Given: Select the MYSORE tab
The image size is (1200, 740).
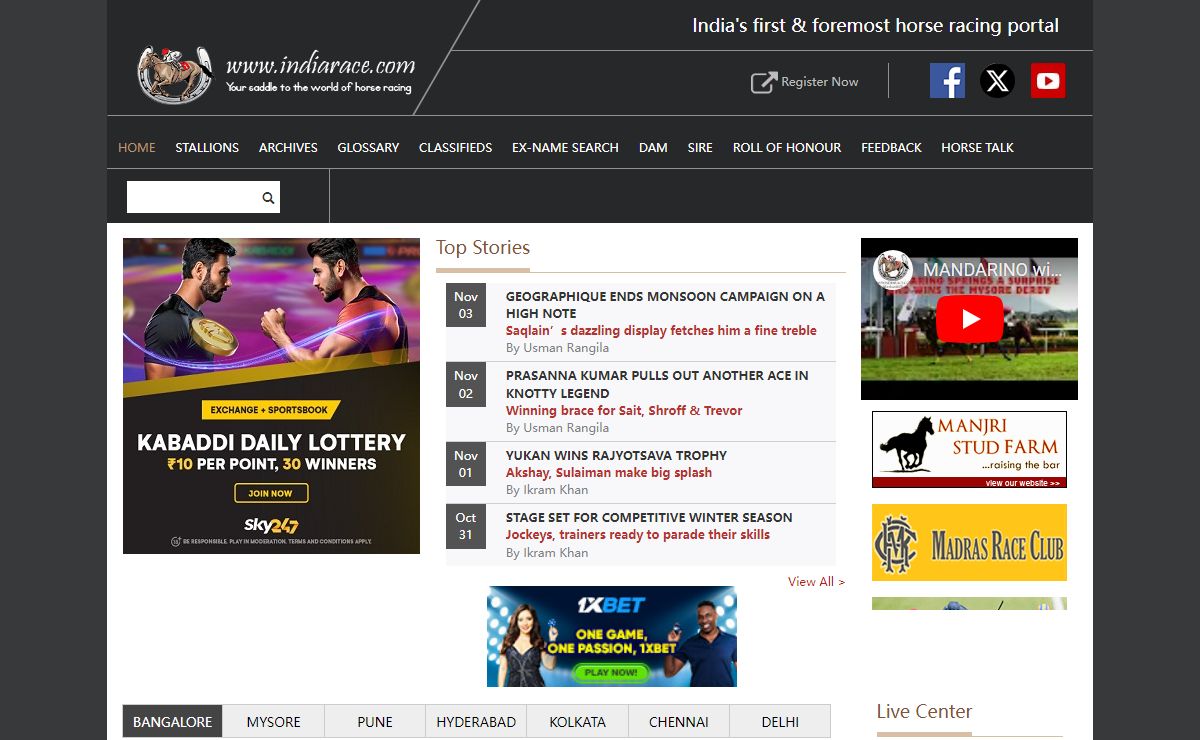Looking at the screenshot, I should 274,721.
